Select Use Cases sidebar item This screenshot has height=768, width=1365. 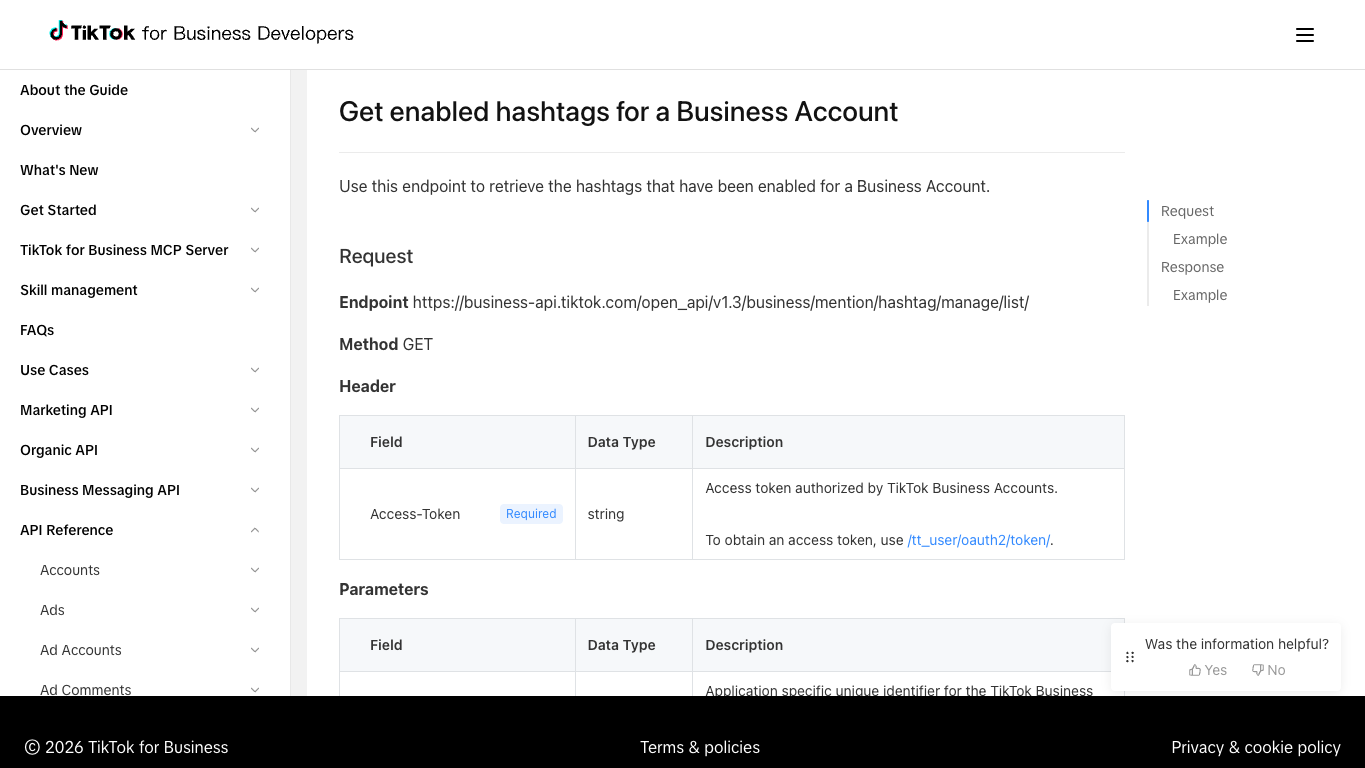pos(54,370)
